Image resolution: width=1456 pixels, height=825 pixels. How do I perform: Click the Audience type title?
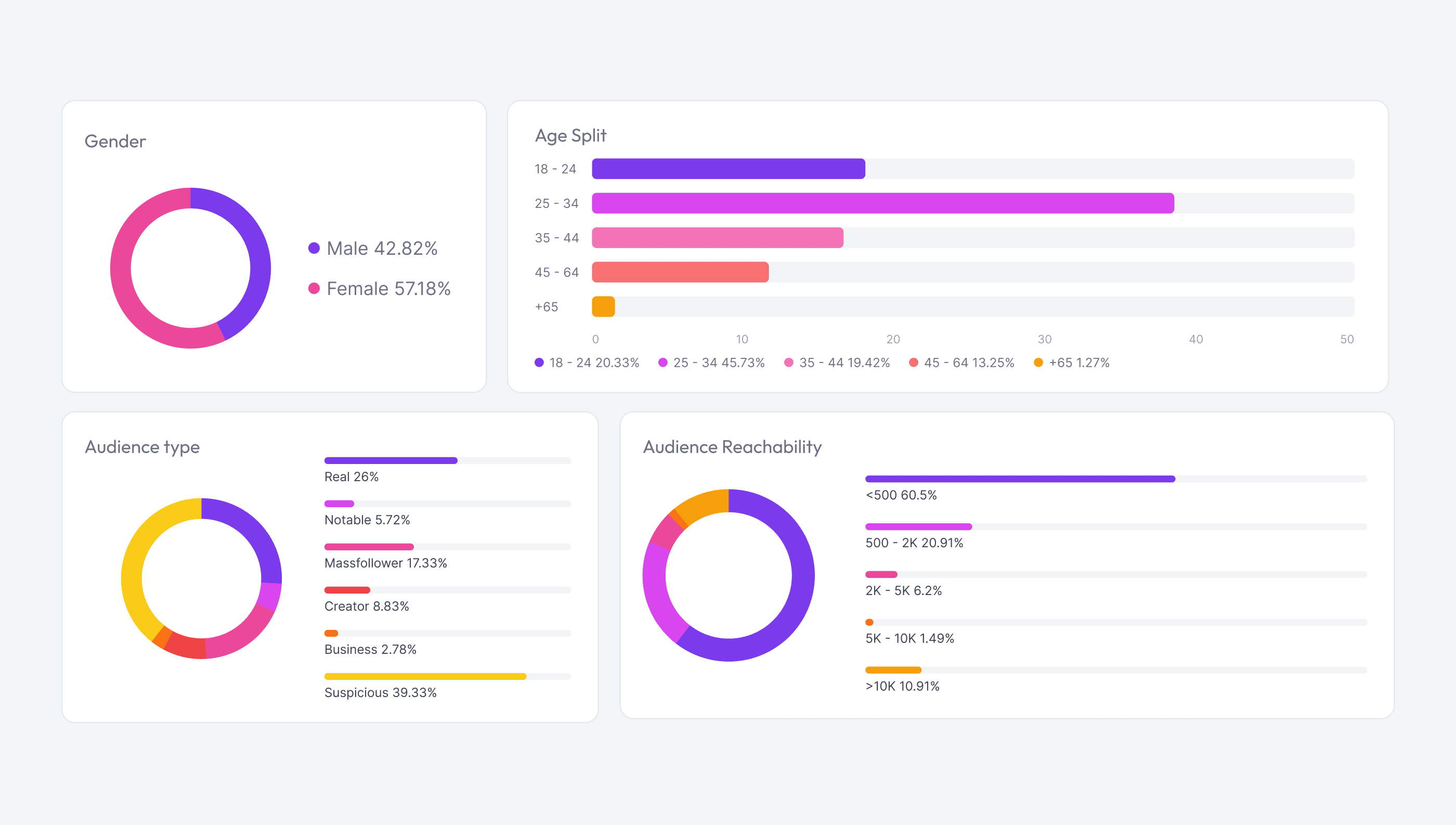[142, 447]
